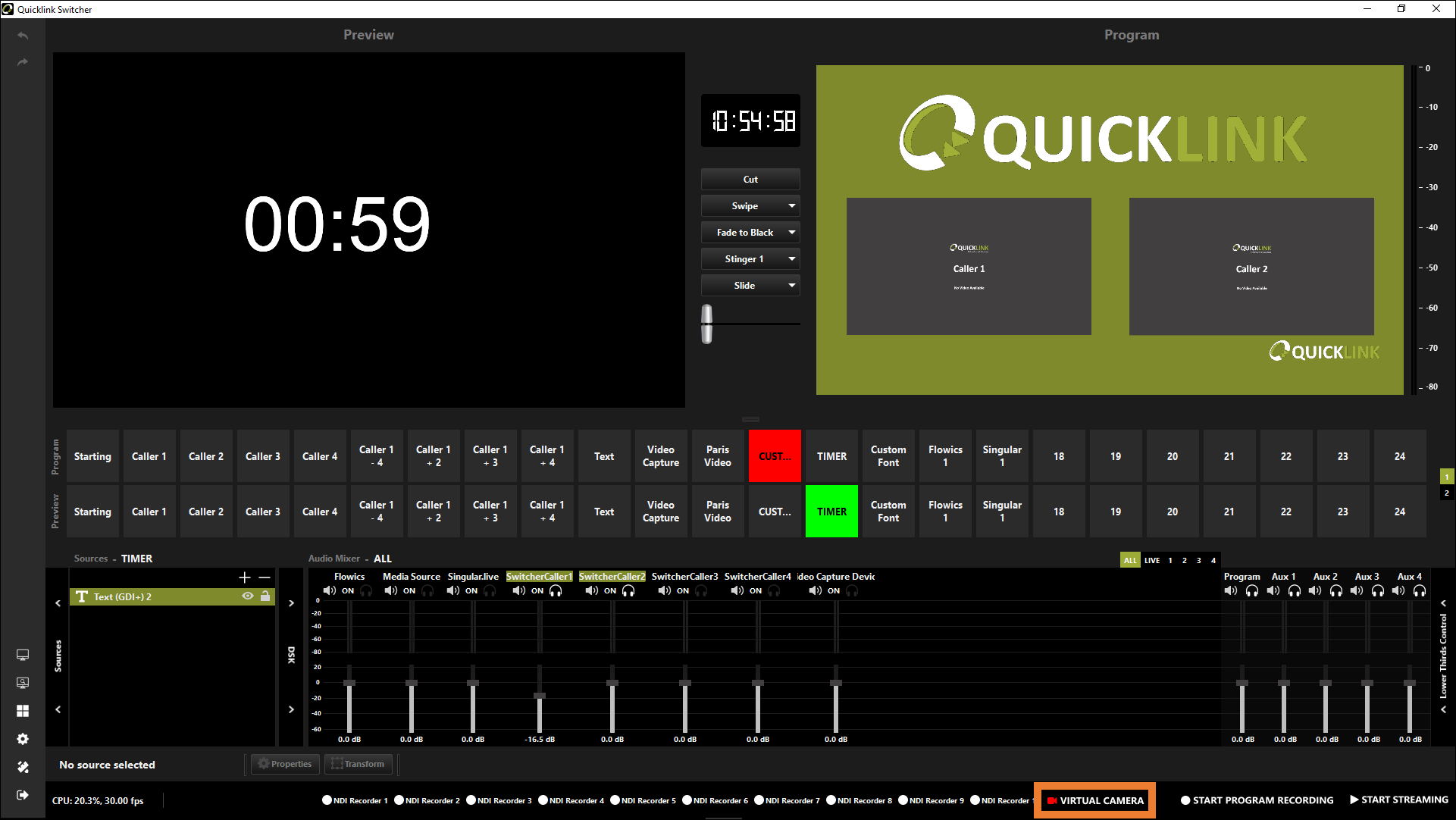The width and height of the screenshot is (1456, 820).
Task: Select the LIVE audio mixer filter tab
Action: pyautogui.click(x=1152, y=560)
